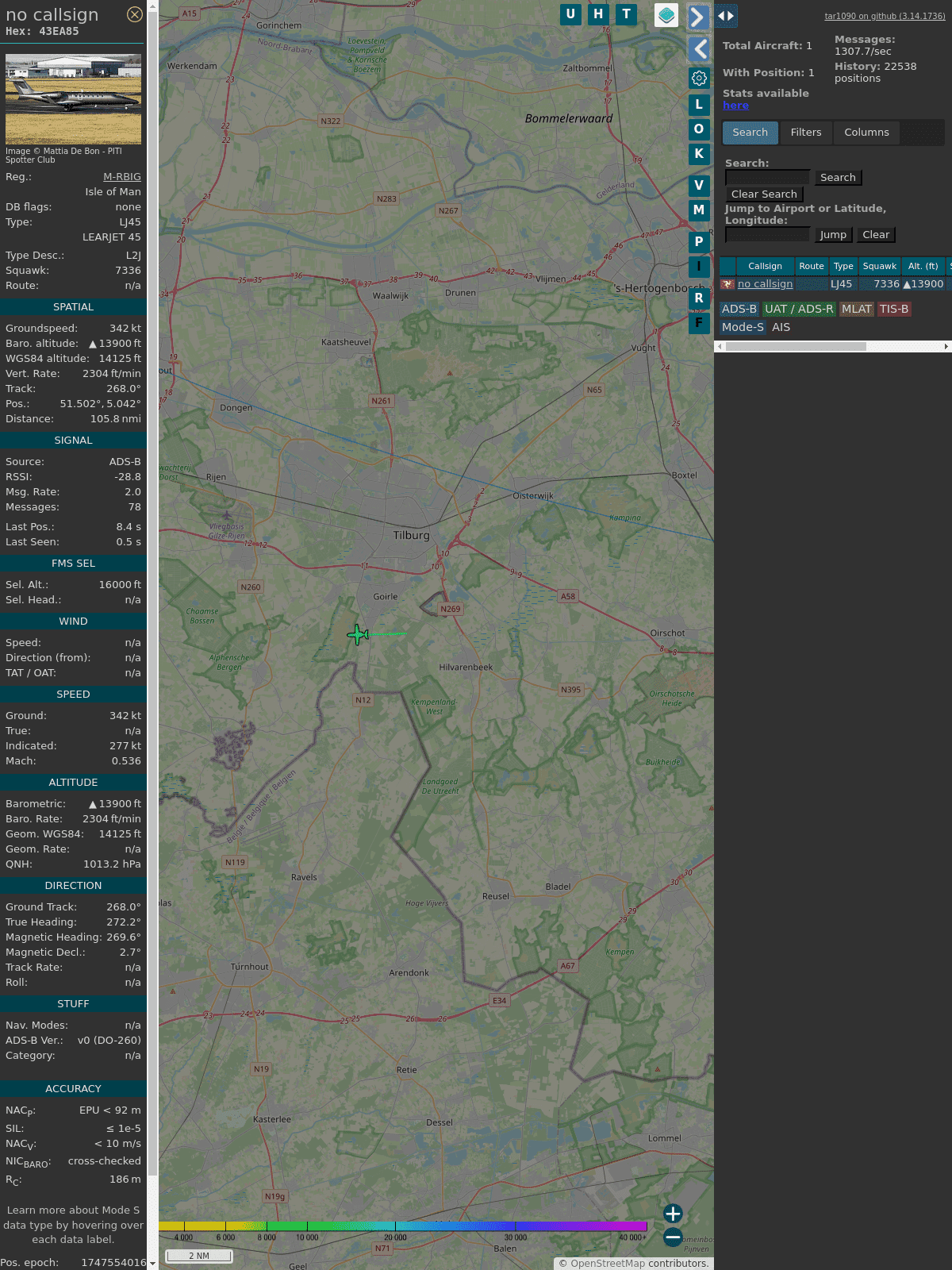This screenshot has width=952, height=1270.
Task: Click the Mode-S source legend label
Action: point(743,327)
